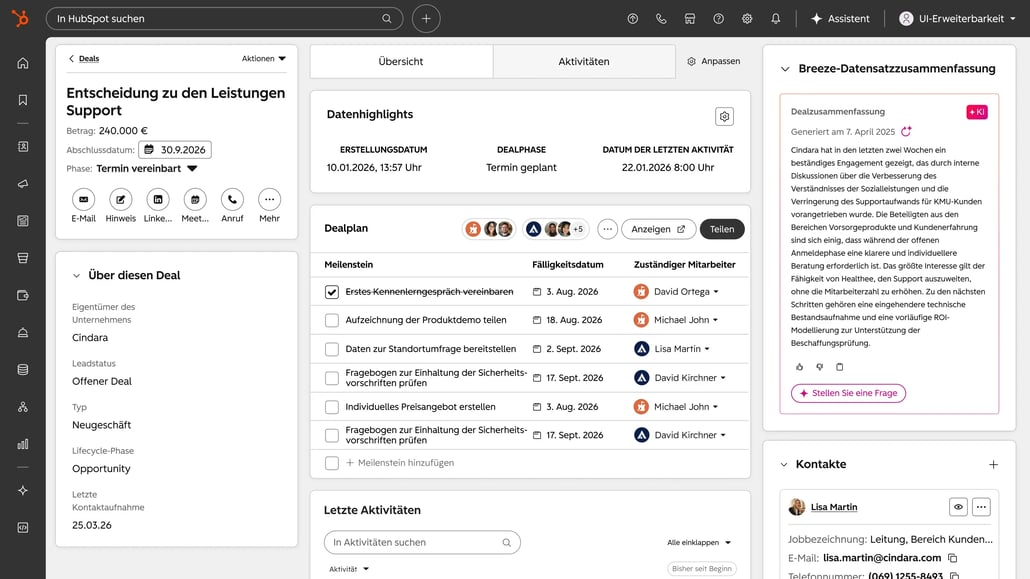This screenshot has height=579, width=1030.
Task: Open the Aktionen dropdown
Action: pos(263,58)
